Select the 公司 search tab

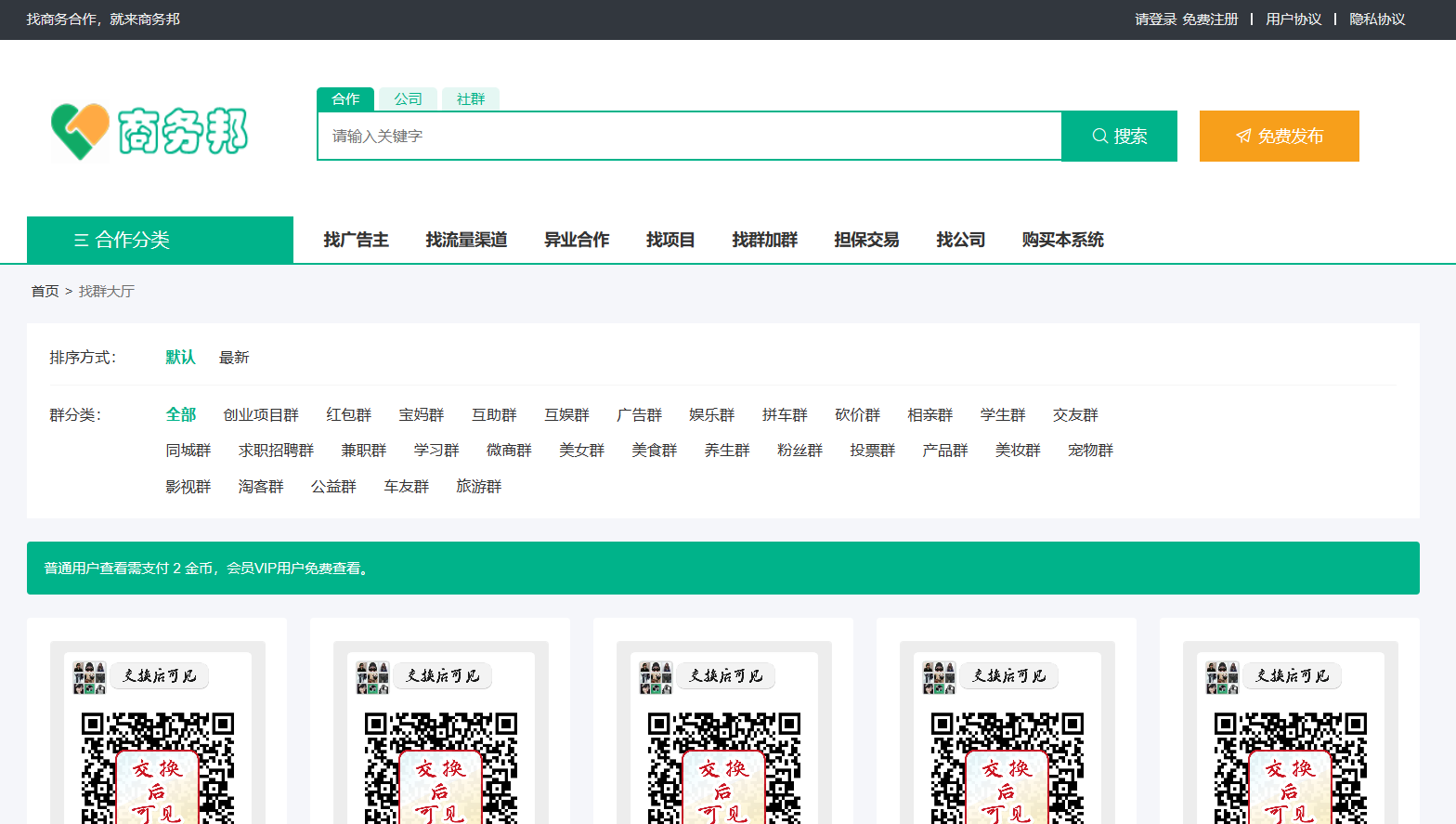point(408,98)
